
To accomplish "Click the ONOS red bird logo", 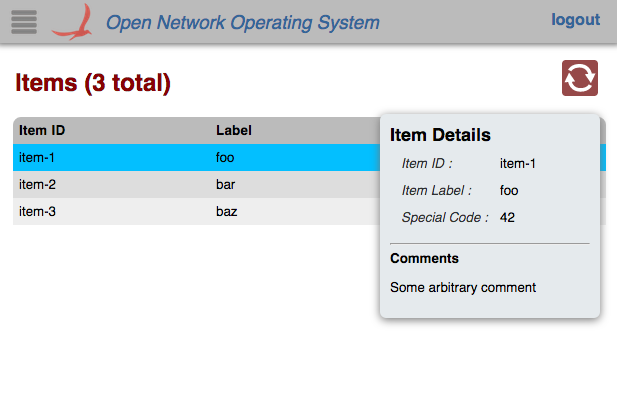I will coord(72,21).
